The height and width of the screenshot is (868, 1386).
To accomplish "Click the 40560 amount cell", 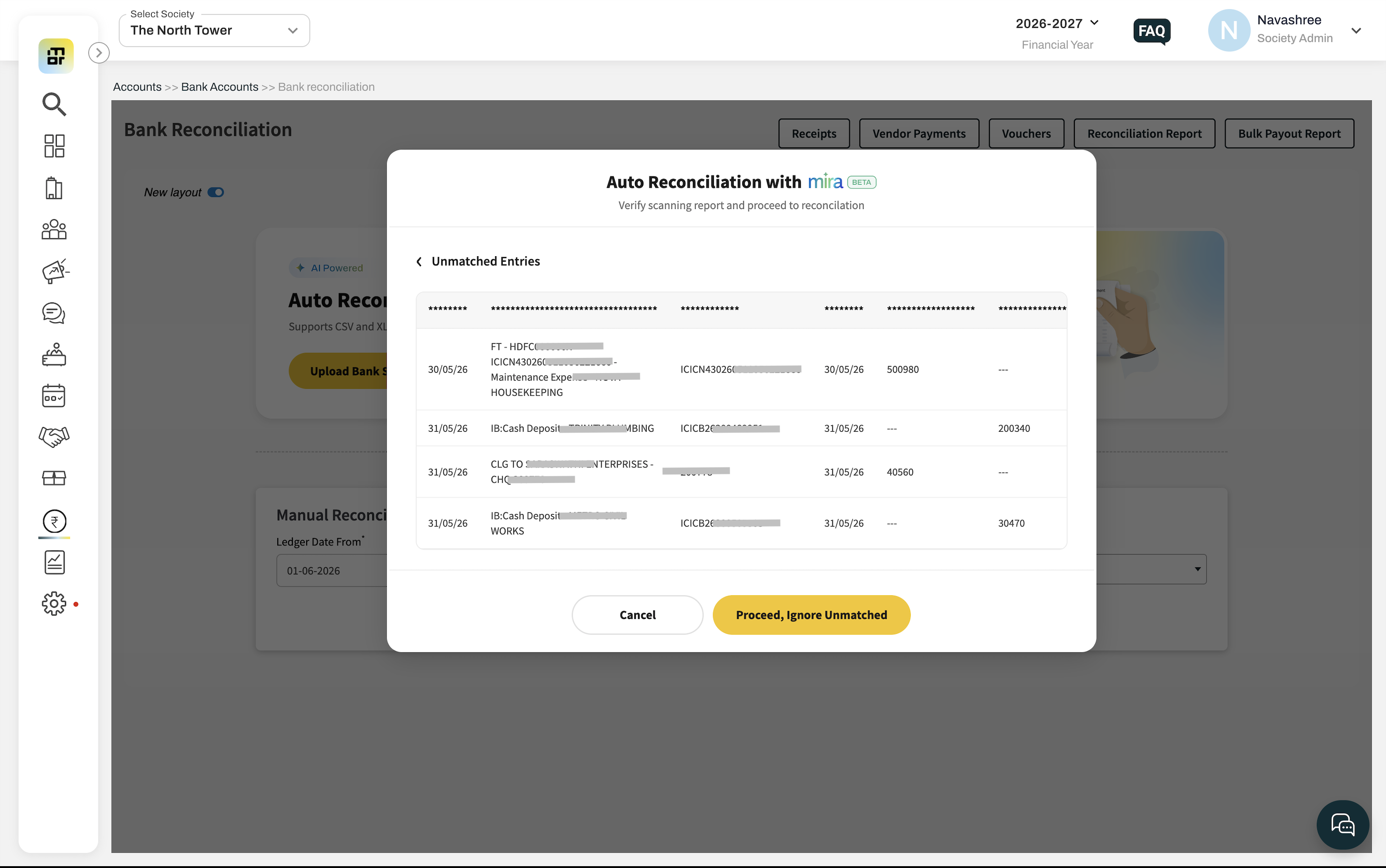I will [900, 472].
